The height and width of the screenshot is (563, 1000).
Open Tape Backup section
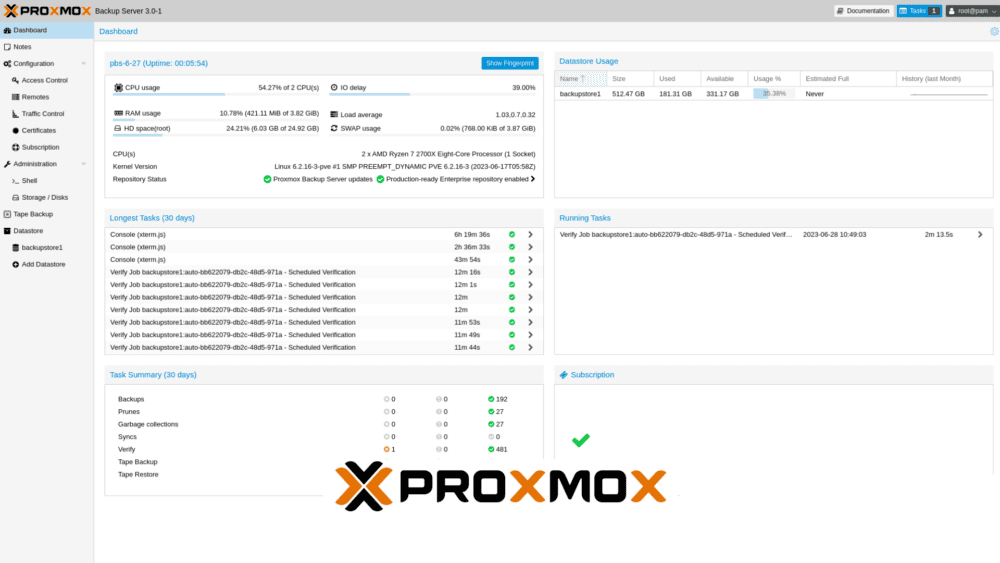point(32,214)
